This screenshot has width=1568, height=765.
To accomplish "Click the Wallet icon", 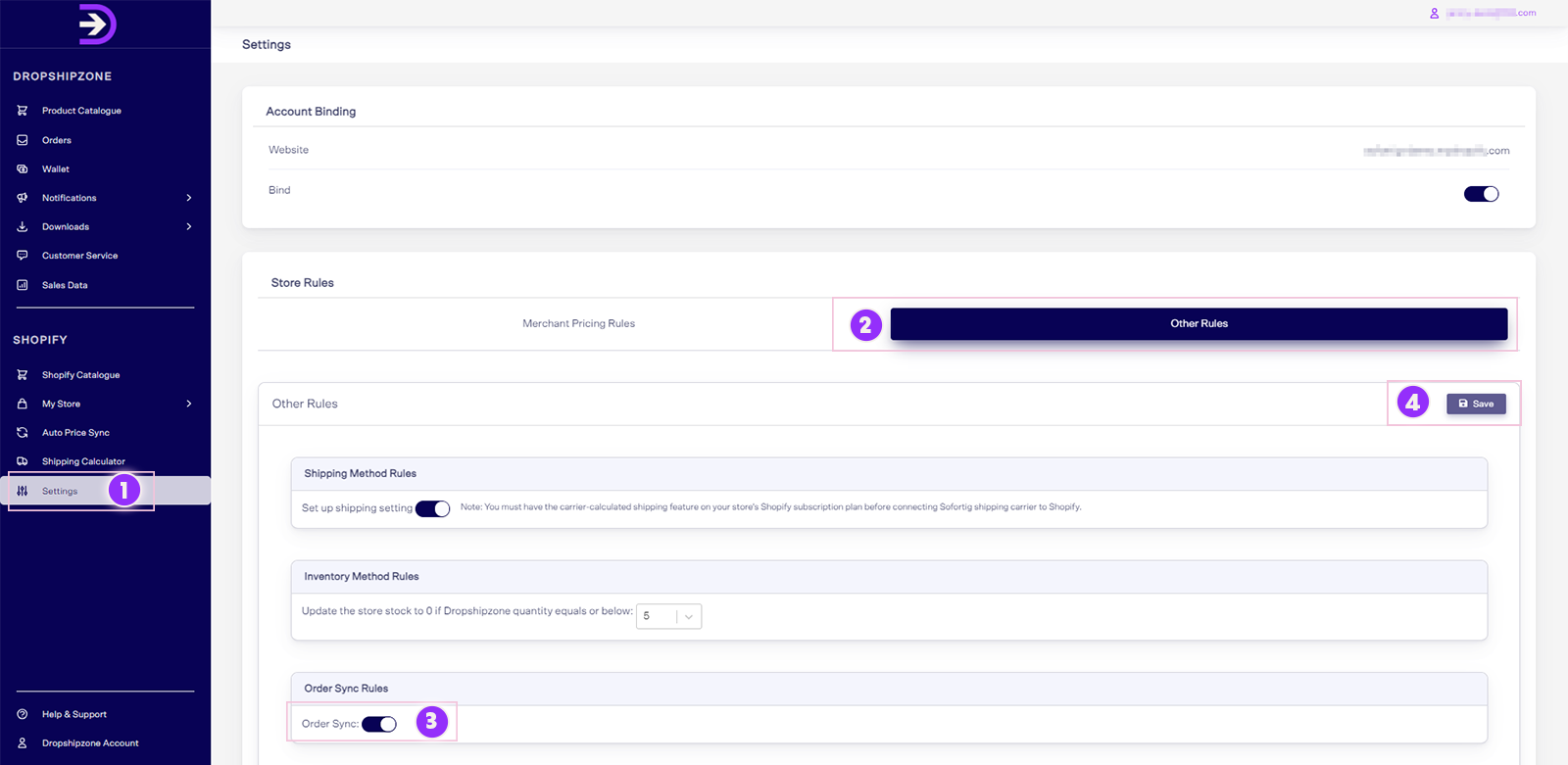I will 23,168.
